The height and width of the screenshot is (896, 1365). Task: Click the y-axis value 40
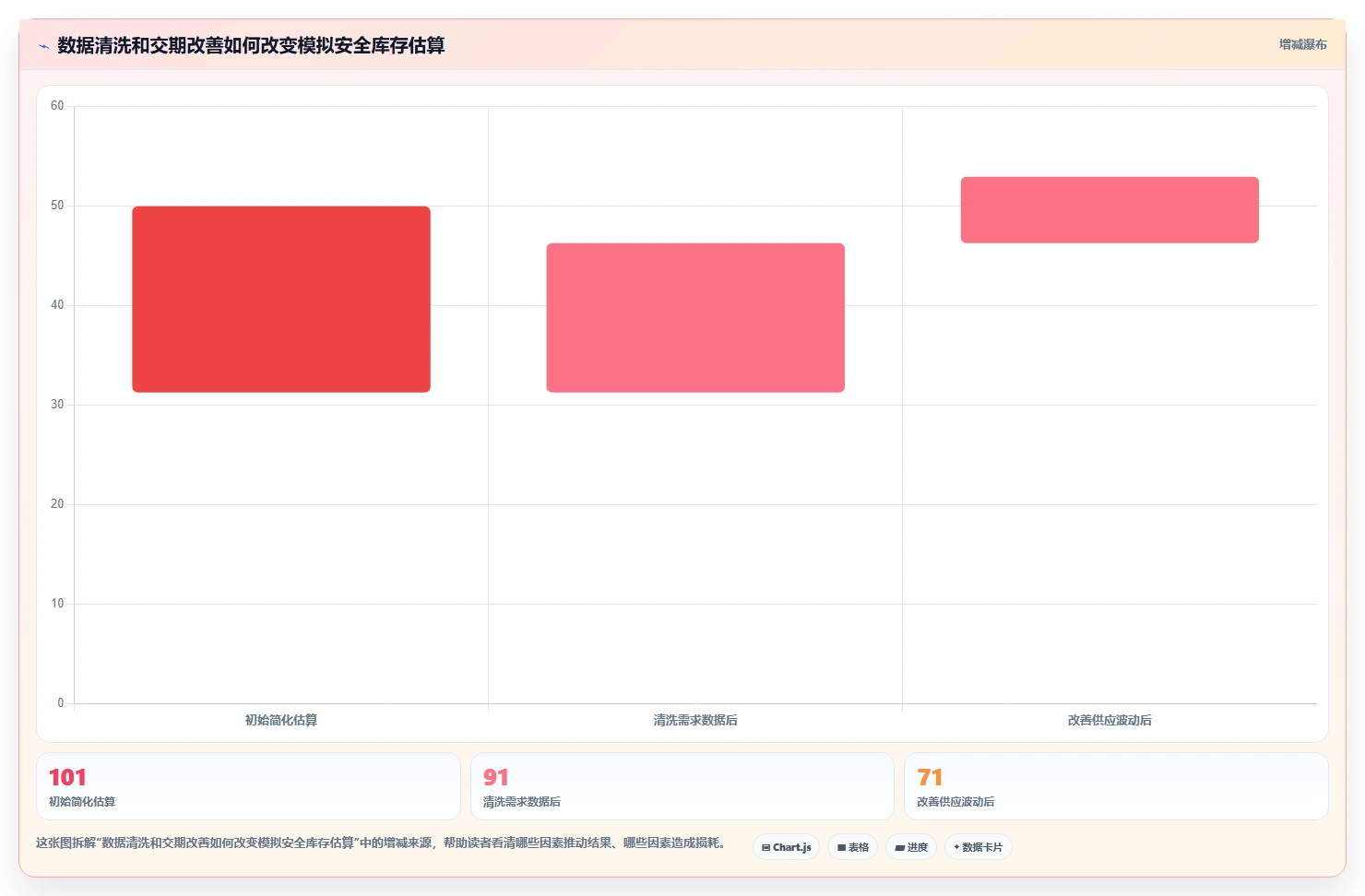[x=57, y=305]
